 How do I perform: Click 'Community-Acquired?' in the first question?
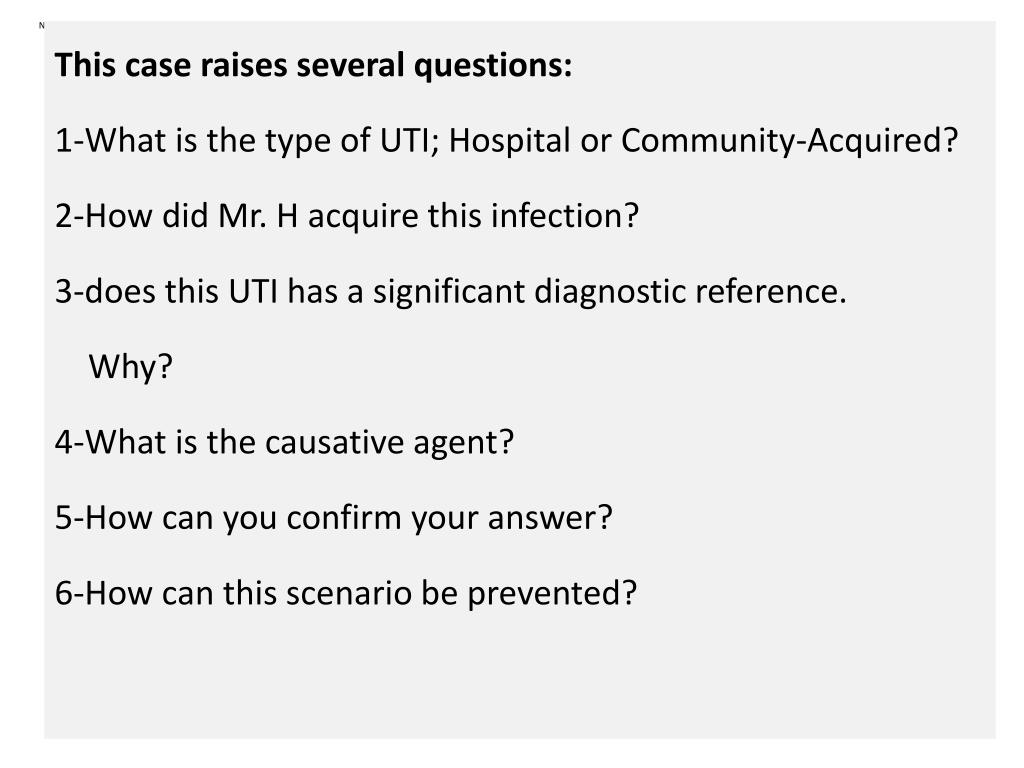coord(789,140)
